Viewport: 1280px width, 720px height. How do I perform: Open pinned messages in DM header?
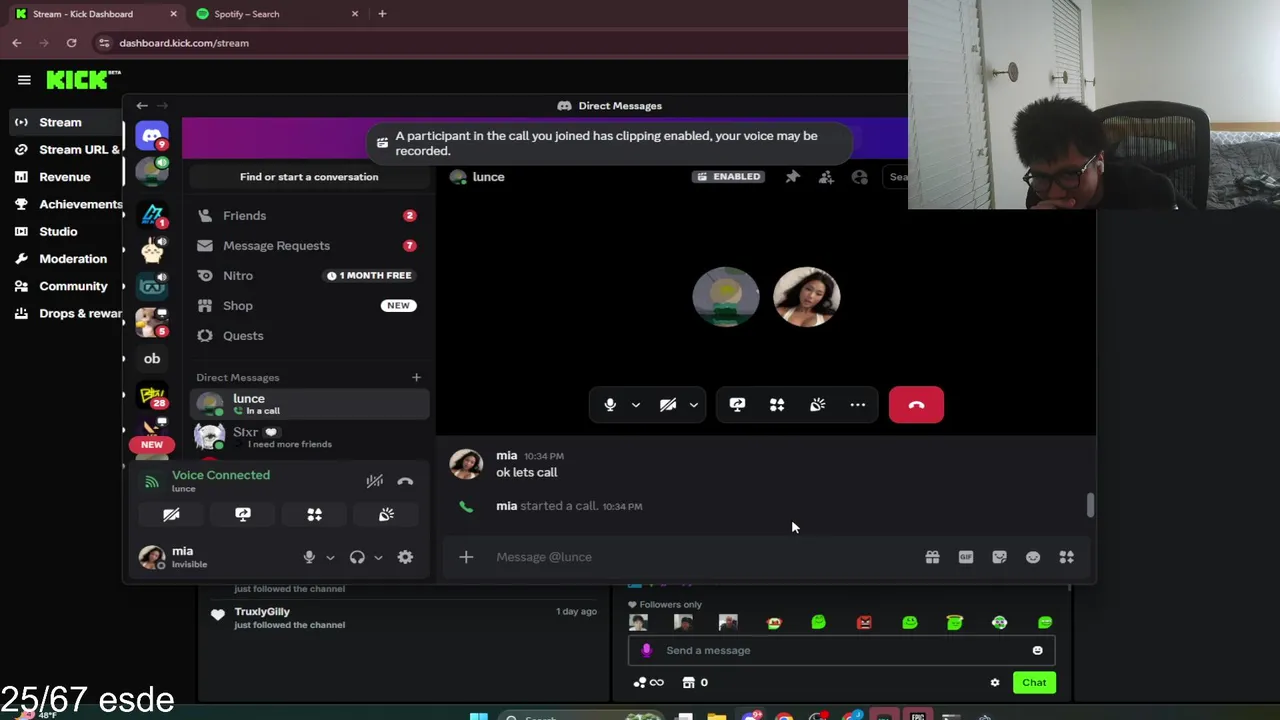(x=792, y=177)
